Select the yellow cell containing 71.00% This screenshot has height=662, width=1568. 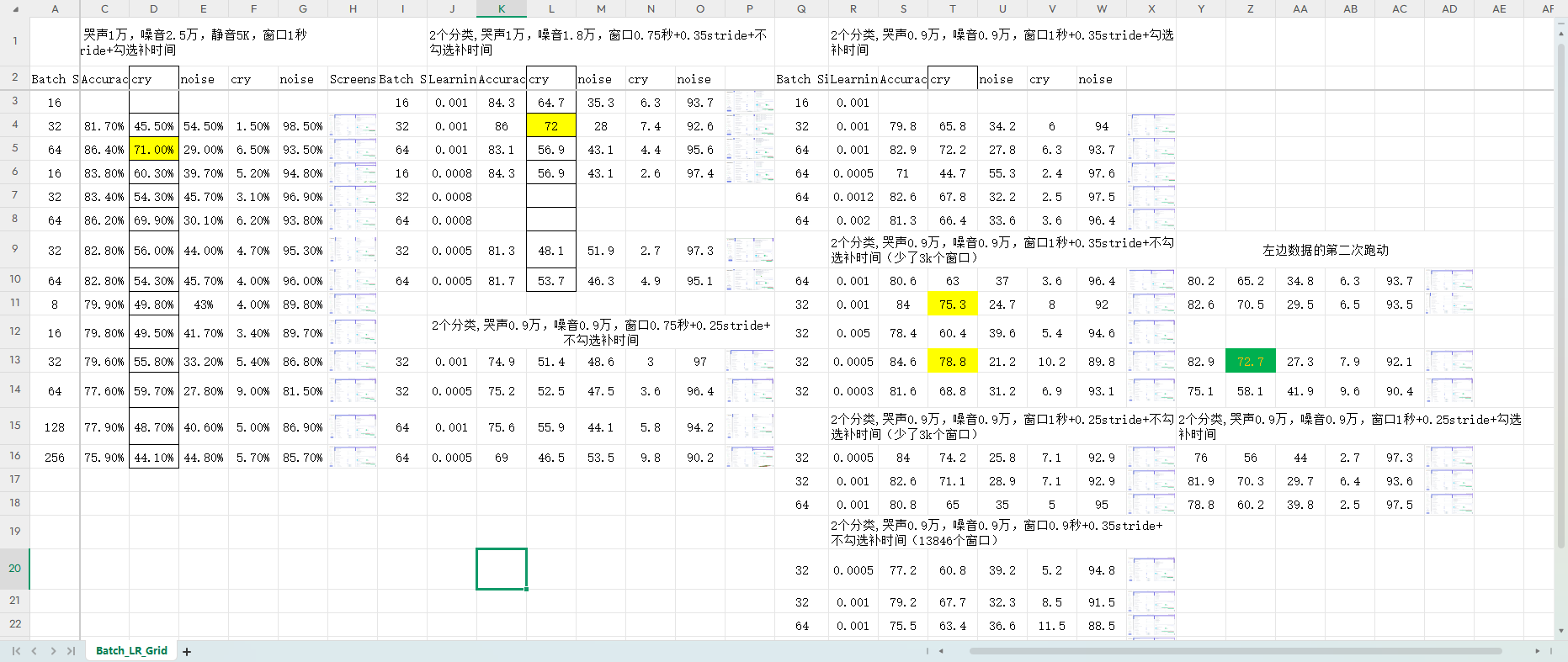[154, 150]
